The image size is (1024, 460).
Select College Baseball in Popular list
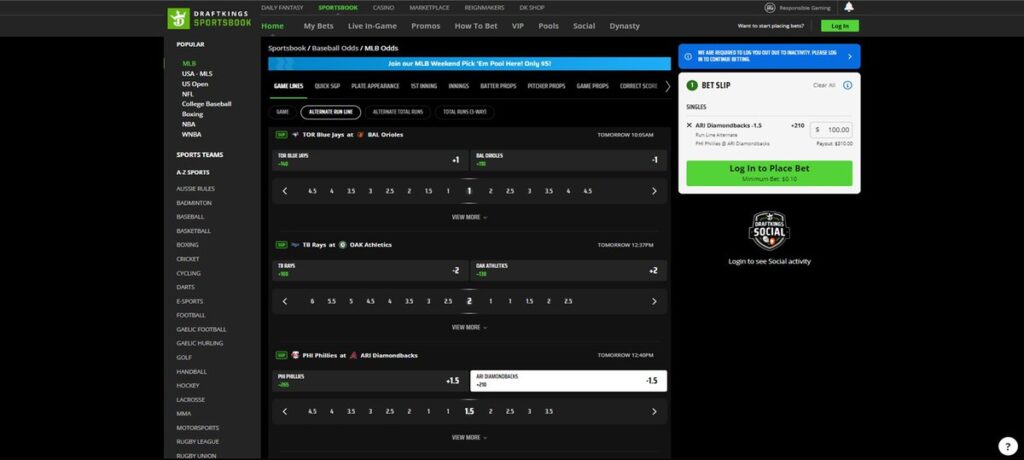pyautogui.click(x=206, y=104)
